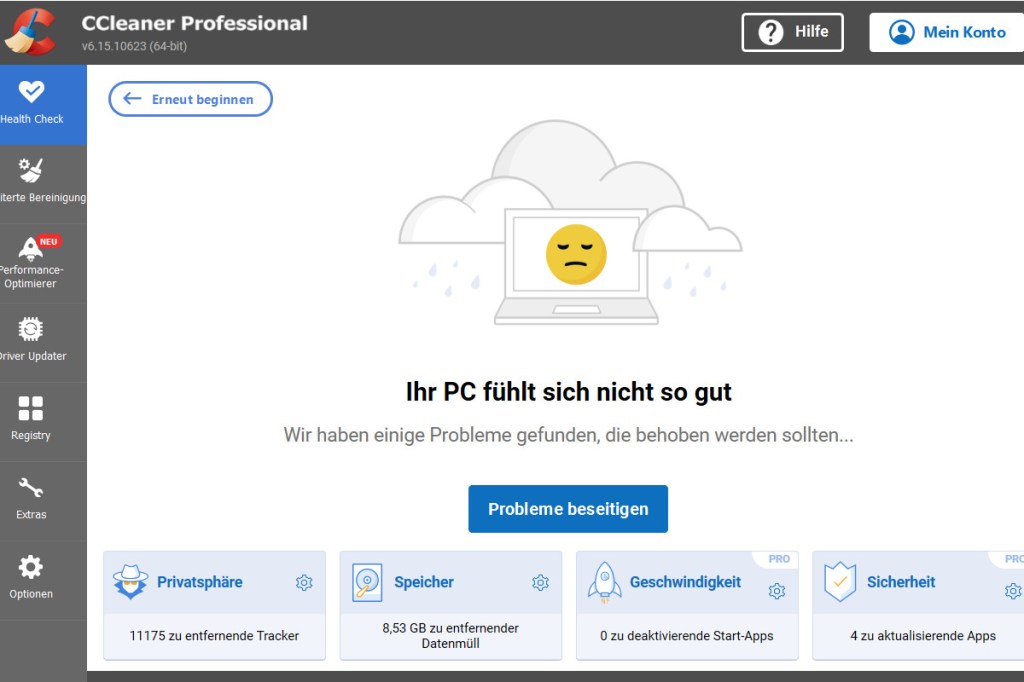Click the user avatar icon in Mein Konto
The width and height of the screenshot is (1024, 682).
pyautogui.click(x=902, y=32)
